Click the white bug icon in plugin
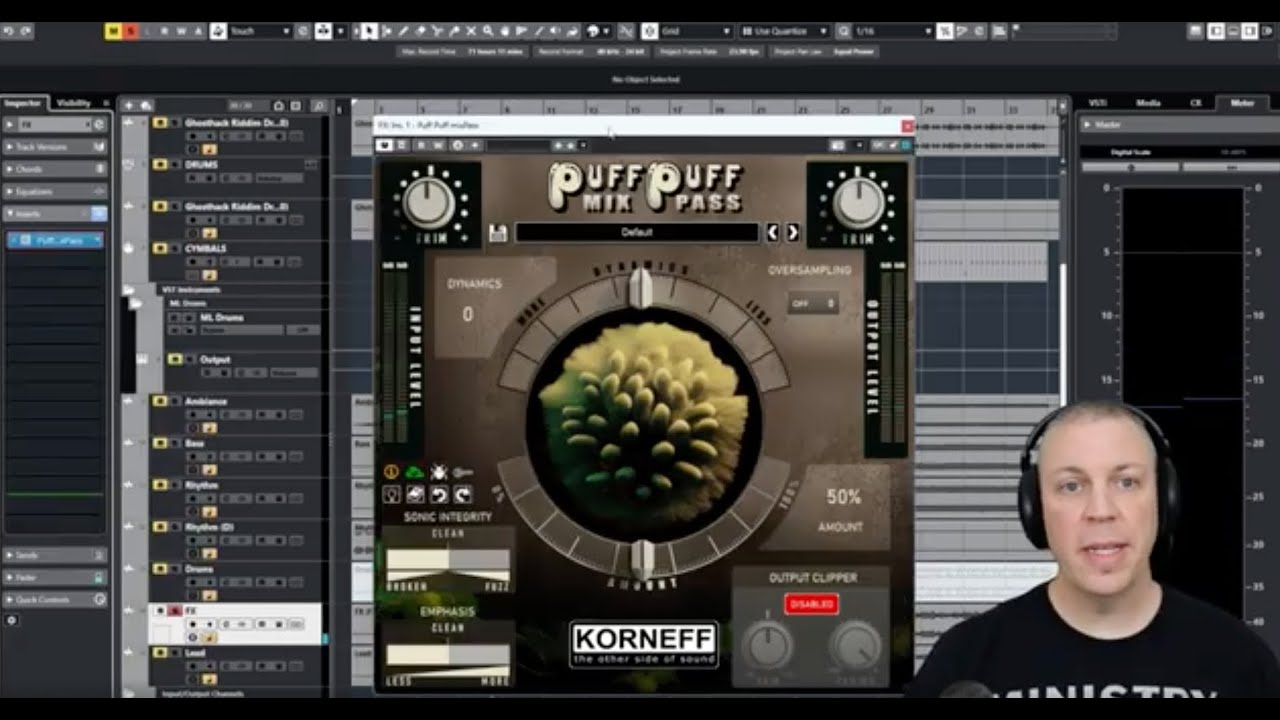The width and height of the screenshot is (1280, 720). [x=438, y=472]
